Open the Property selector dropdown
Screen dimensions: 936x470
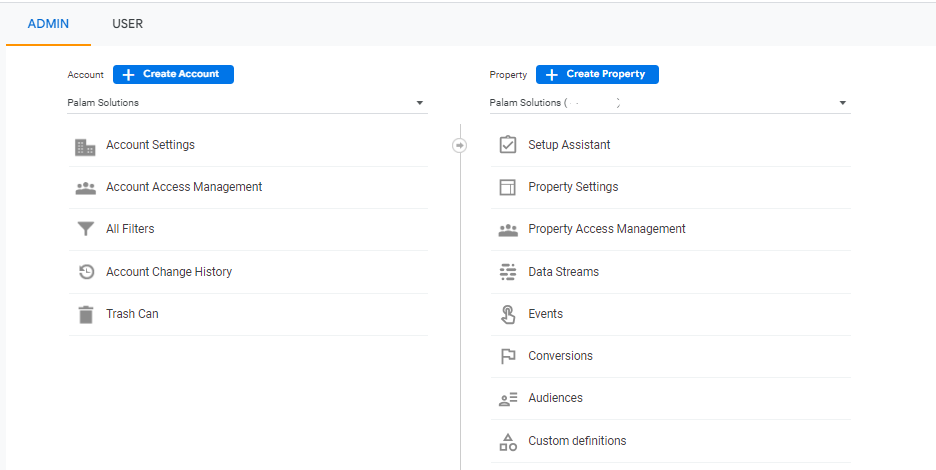(x=842, y=103)
